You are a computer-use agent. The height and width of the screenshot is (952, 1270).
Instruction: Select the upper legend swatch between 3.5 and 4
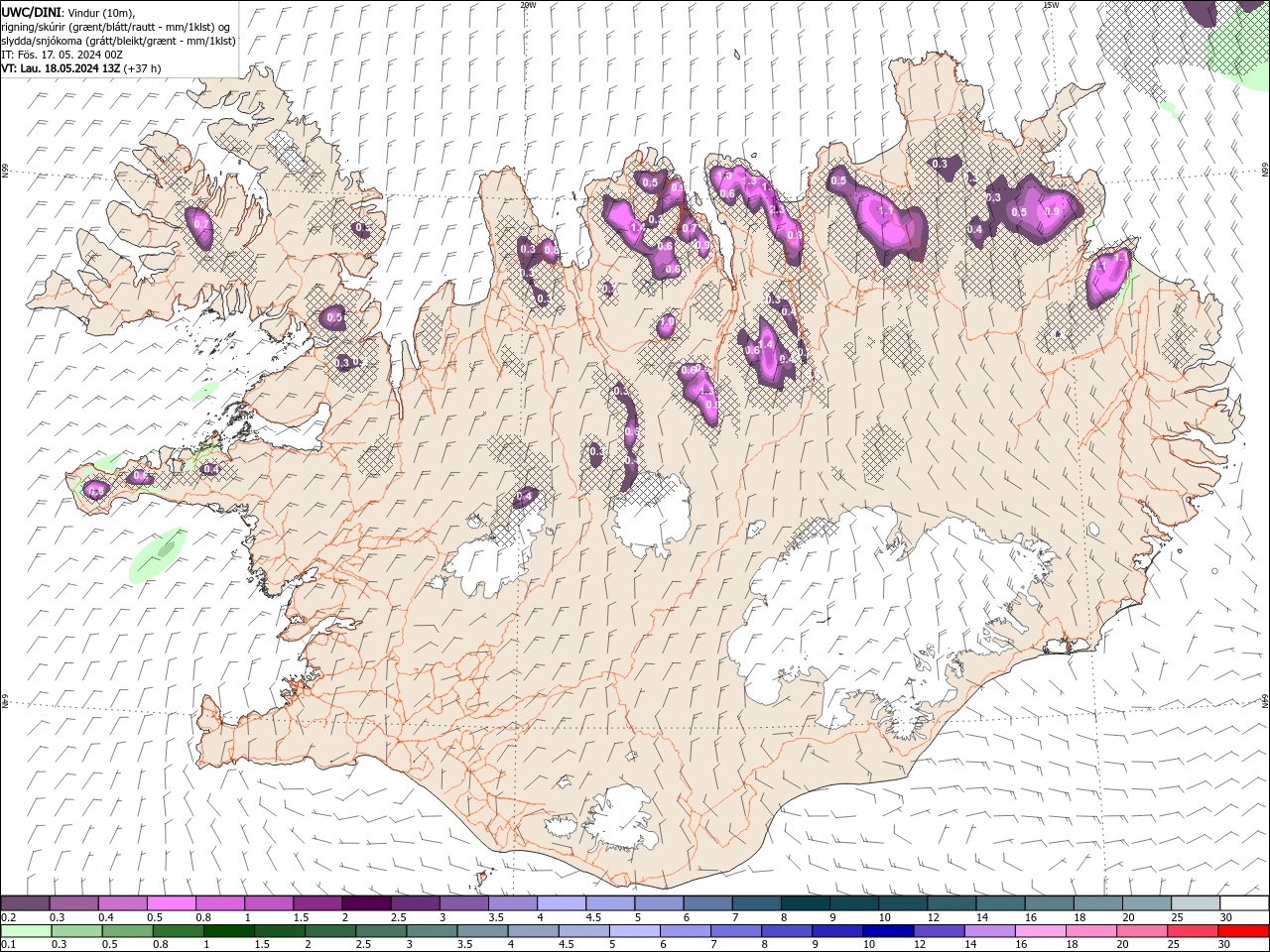tap(512, 902)
